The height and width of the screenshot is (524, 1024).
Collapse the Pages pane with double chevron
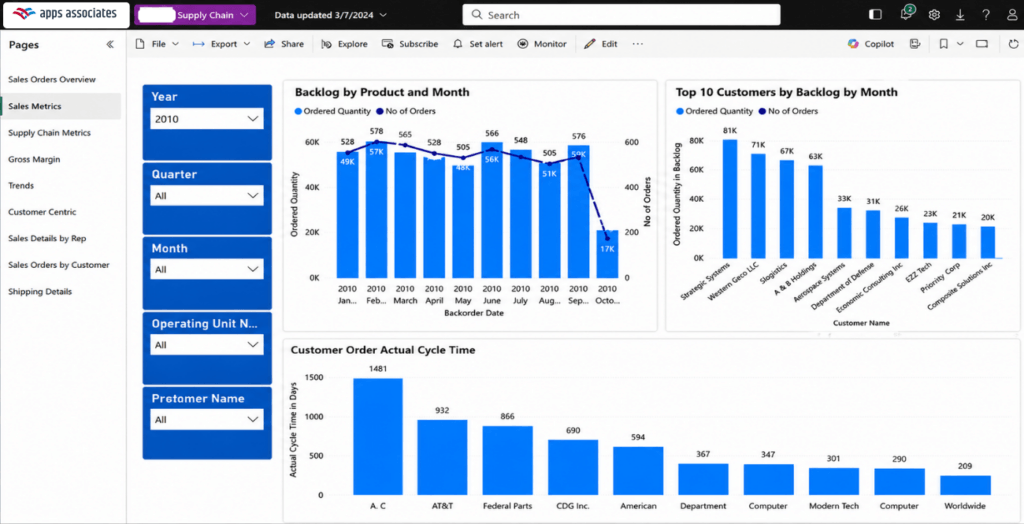(110, 44)
